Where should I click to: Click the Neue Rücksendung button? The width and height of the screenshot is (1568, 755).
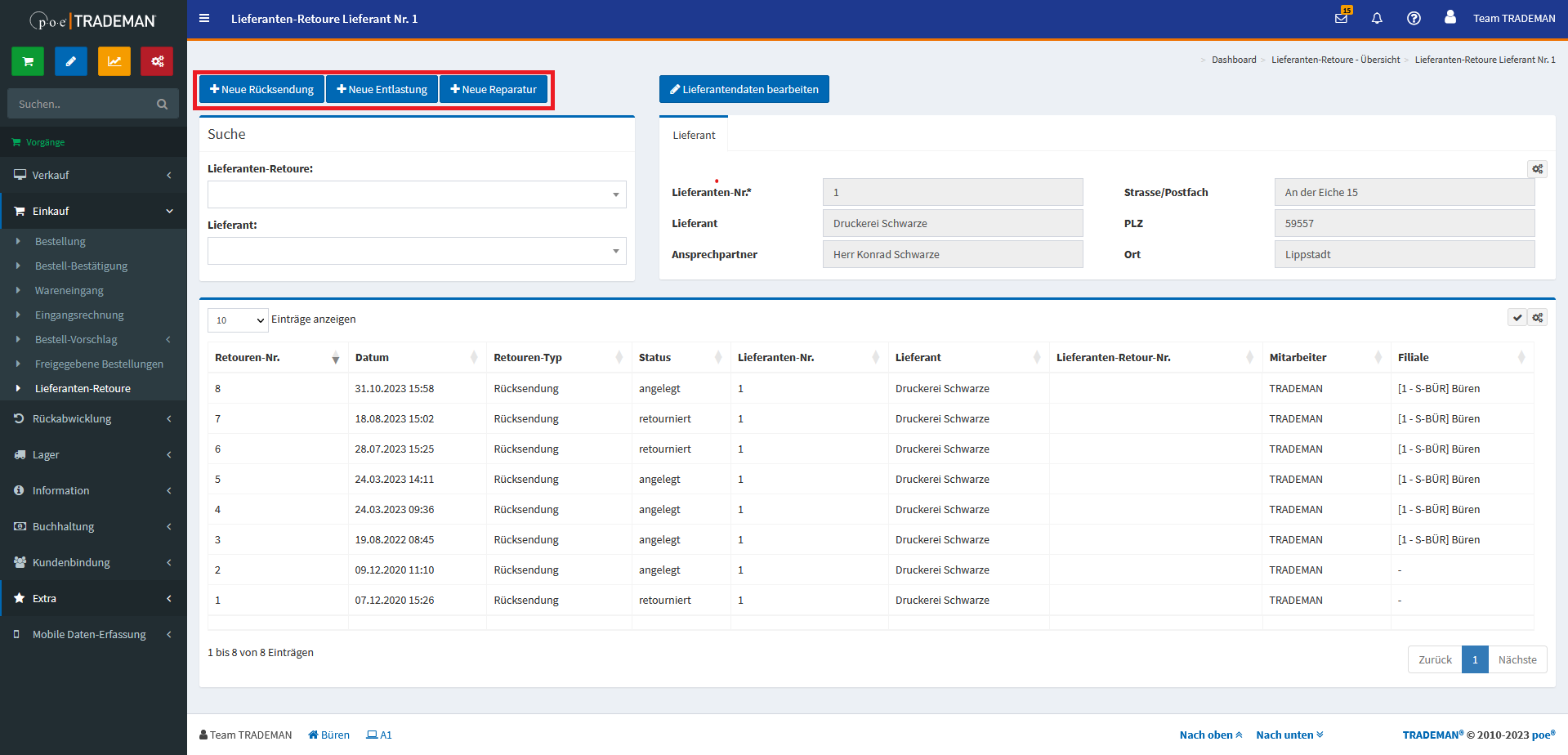261,89
